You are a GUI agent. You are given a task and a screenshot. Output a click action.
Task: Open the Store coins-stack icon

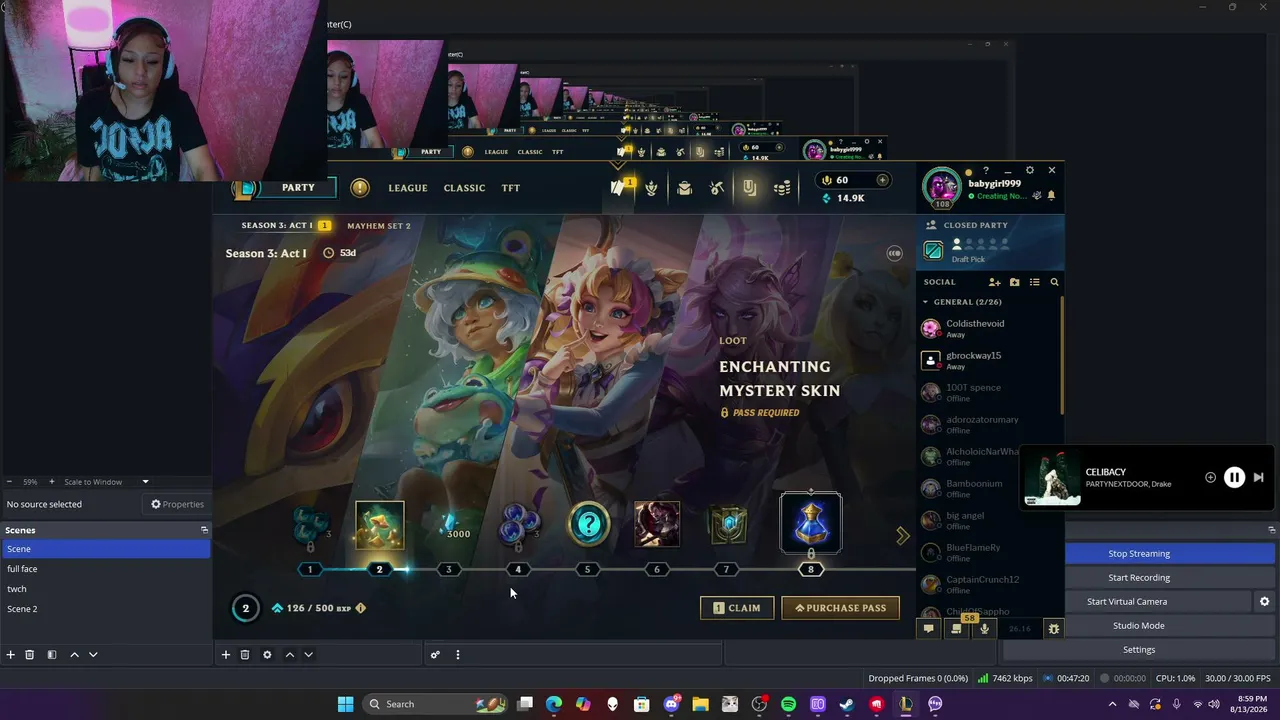click(x=782, y=188)
